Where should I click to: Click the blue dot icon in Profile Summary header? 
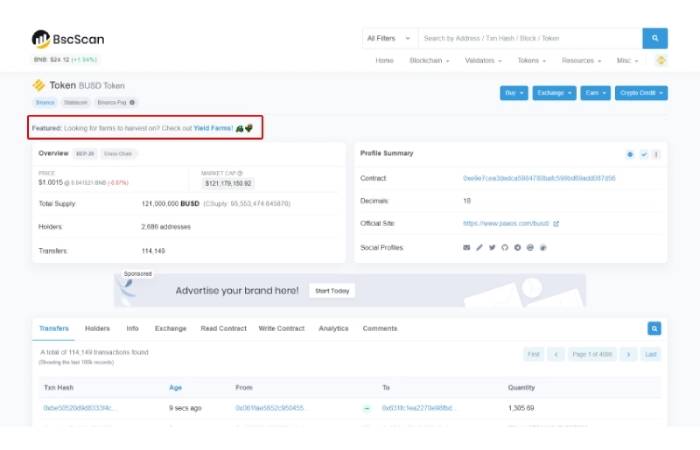[630, 154]
